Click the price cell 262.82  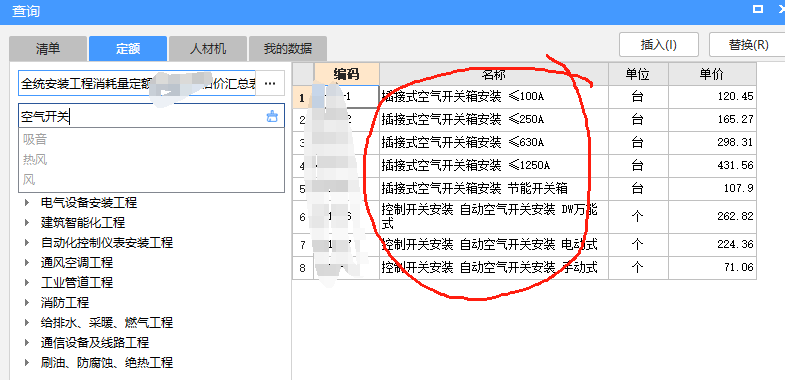[x=712, y=216]
